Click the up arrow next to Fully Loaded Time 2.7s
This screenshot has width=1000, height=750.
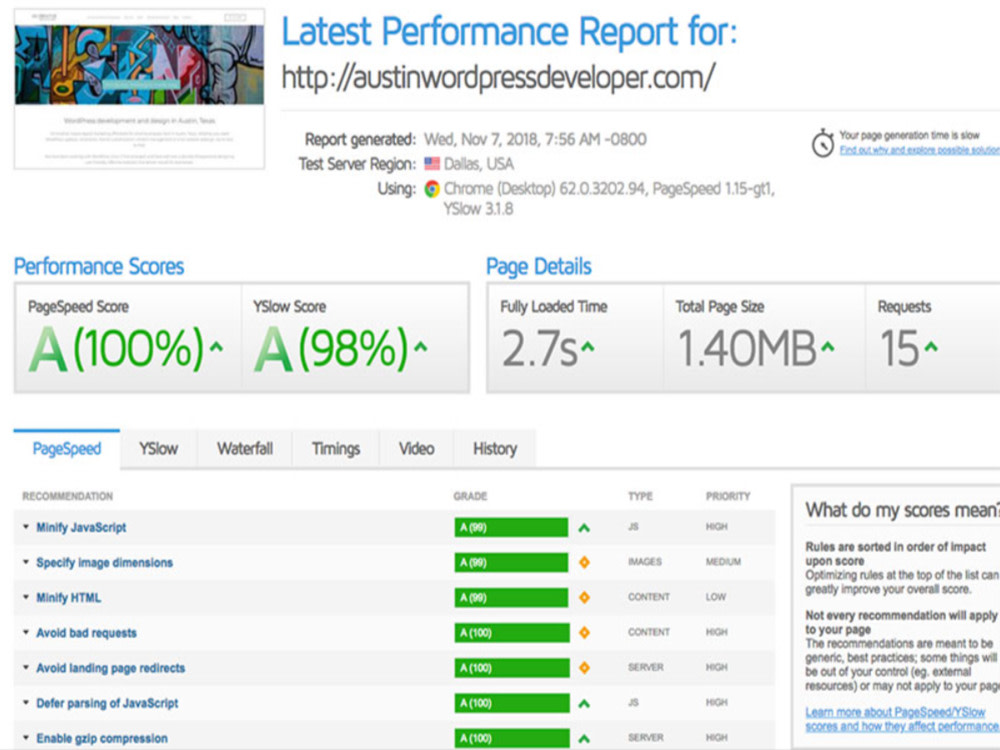tap(587, 347)
